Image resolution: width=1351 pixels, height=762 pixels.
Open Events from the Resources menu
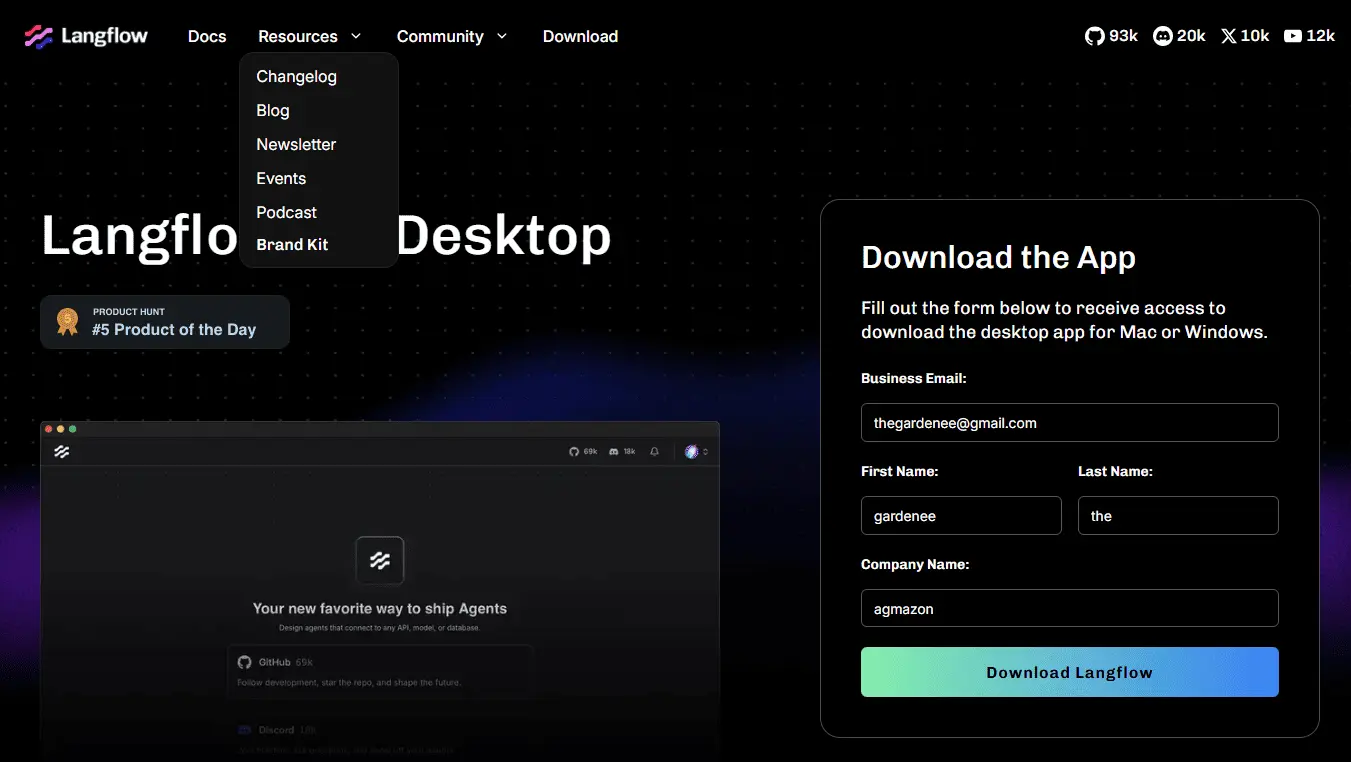point(281,178)
